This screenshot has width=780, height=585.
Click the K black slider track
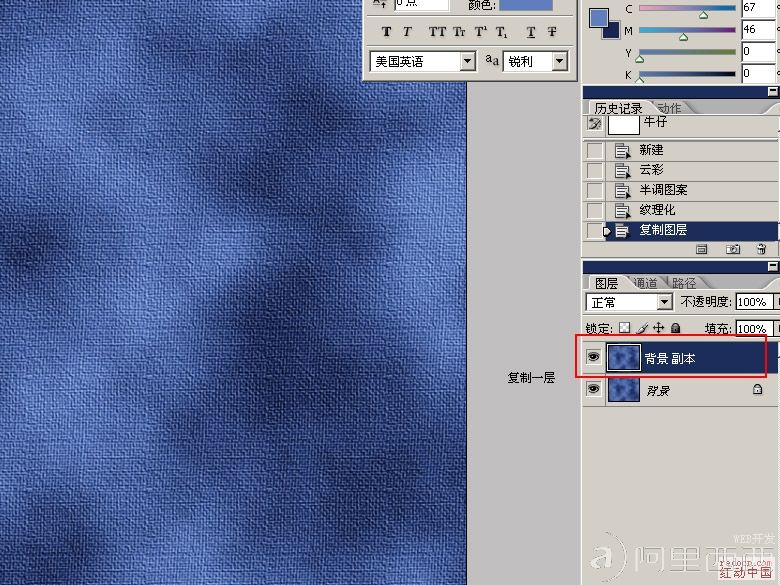pyautogui.click(x=687, y=74)
